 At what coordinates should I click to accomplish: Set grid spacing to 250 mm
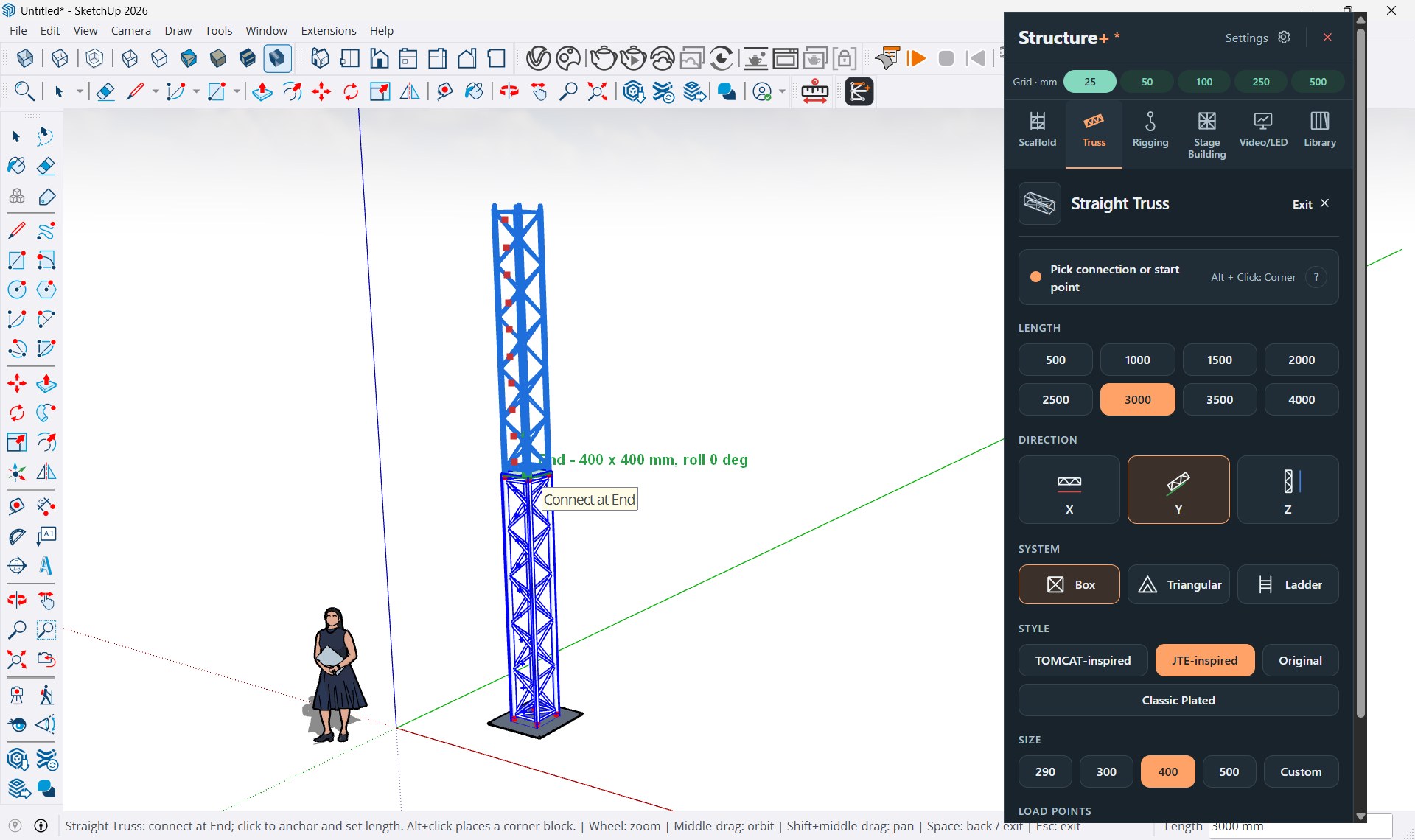click(x=1261, y=82)
